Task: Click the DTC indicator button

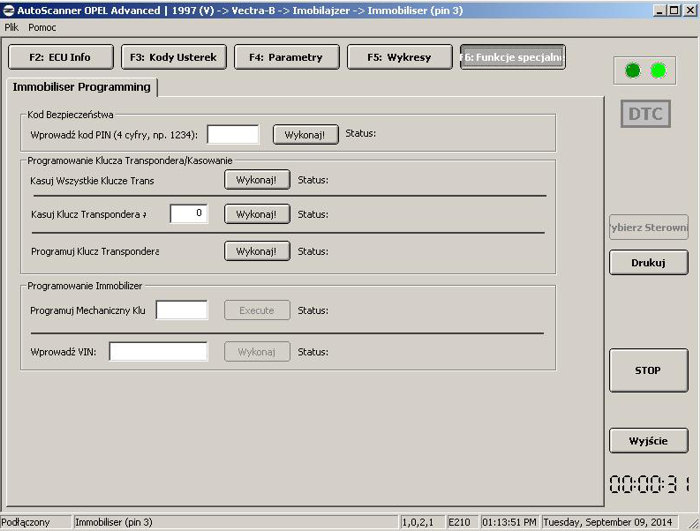Action: click(x=646, y=114)
